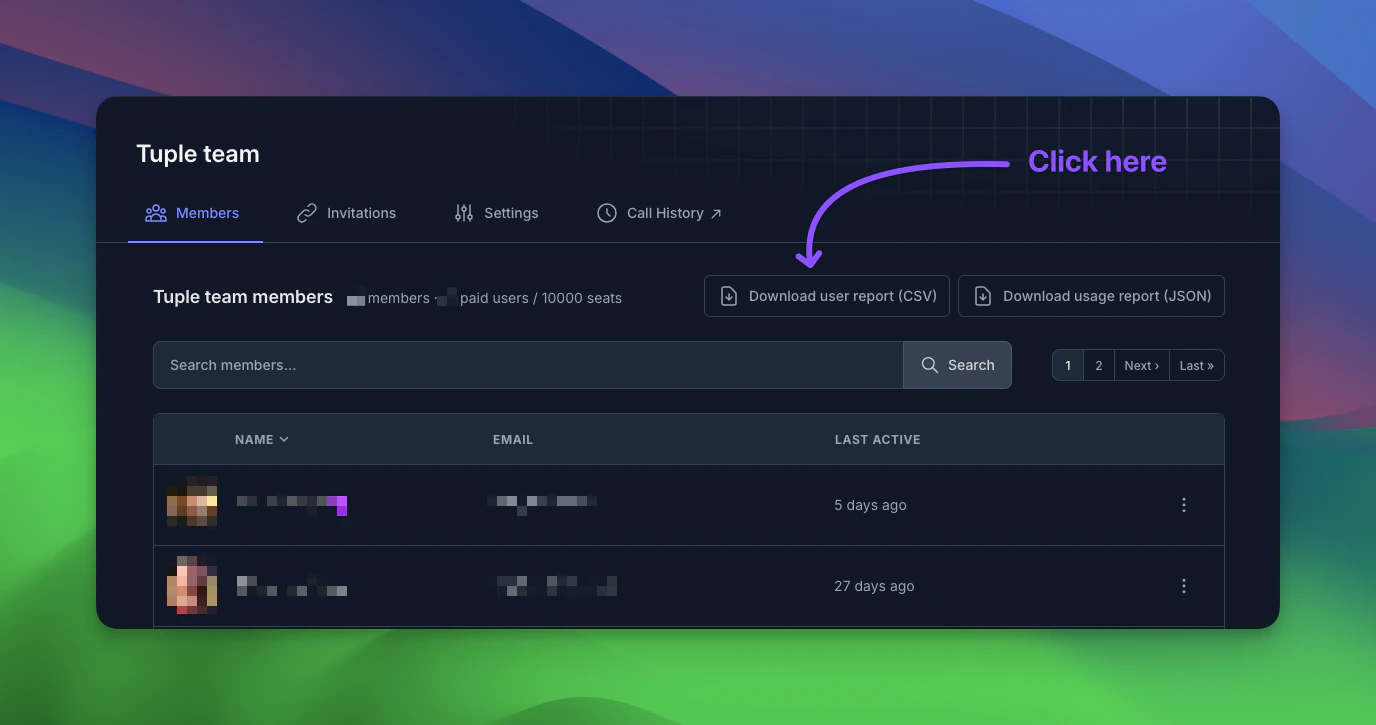Viewport: 1376px width, 725px height.
Task: Click the Call History clock icon
Action: pos(607,213)
